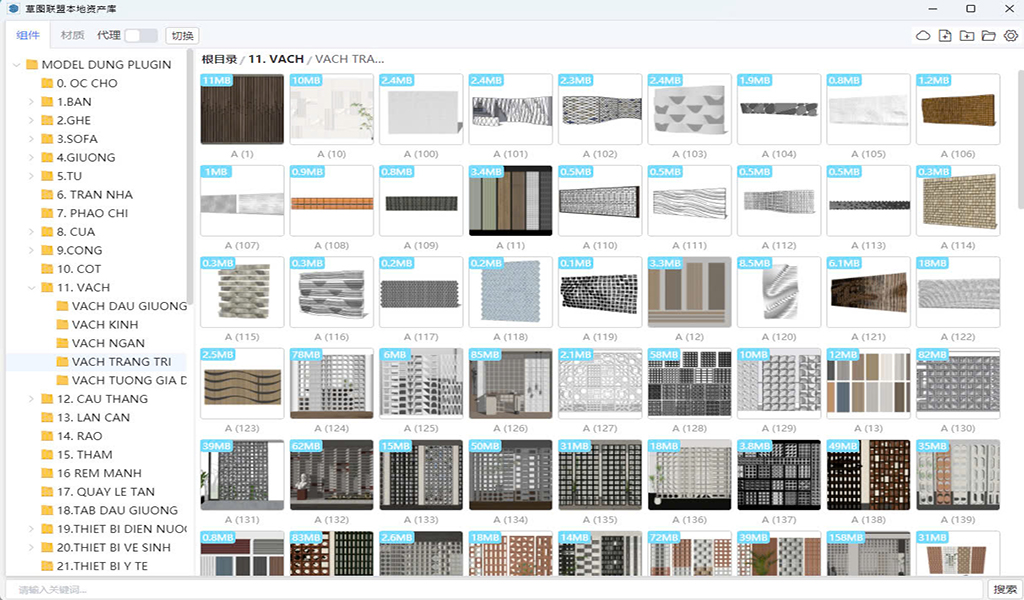Select the 组件 tab
1024x600 pixels.
pyautogui.click(x=28, y=35)
